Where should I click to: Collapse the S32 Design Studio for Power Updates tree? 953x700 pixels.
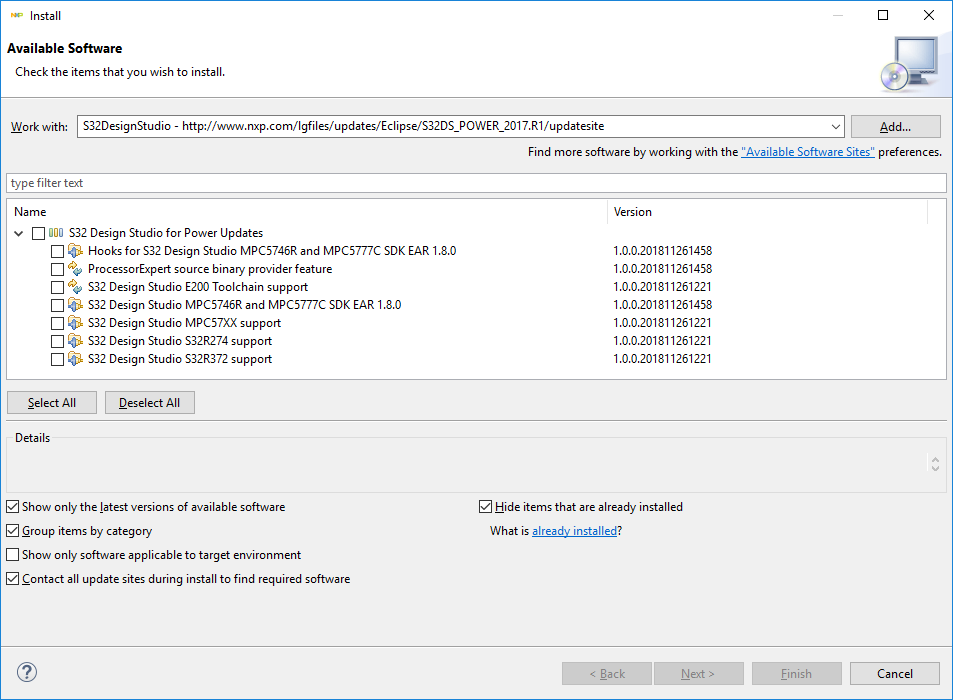point(20,233)
